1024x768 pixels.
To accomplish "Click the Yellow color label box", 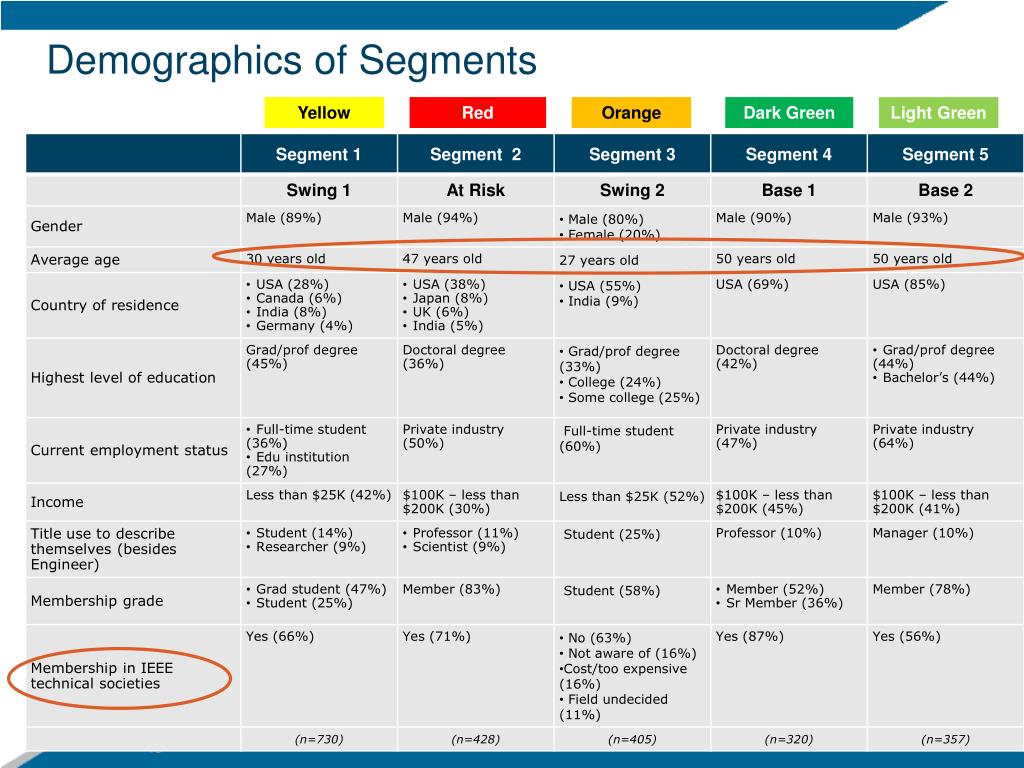I will (x=324, y=112).
